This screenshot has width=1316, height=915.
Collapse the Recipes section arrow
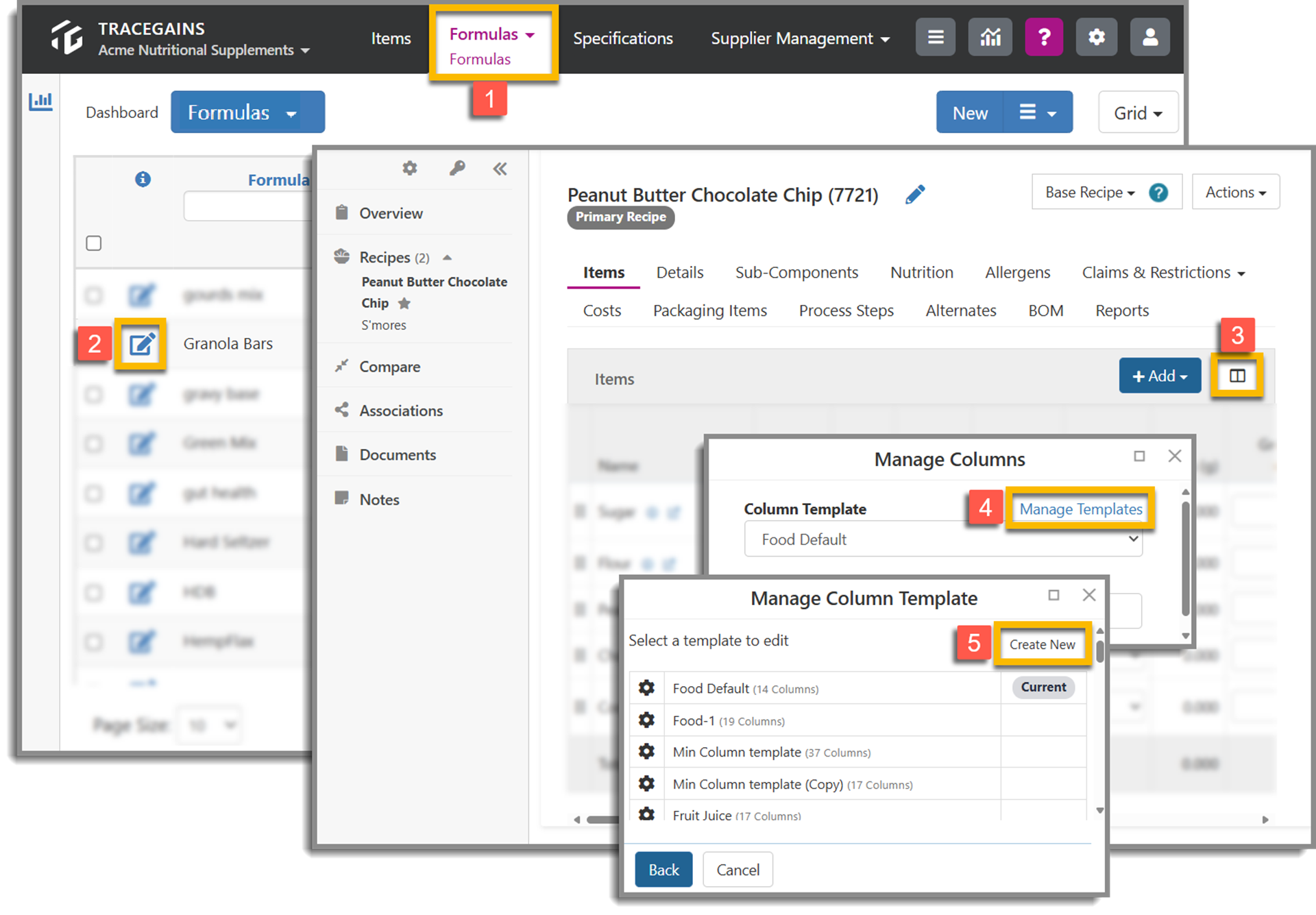click(448, 258)
